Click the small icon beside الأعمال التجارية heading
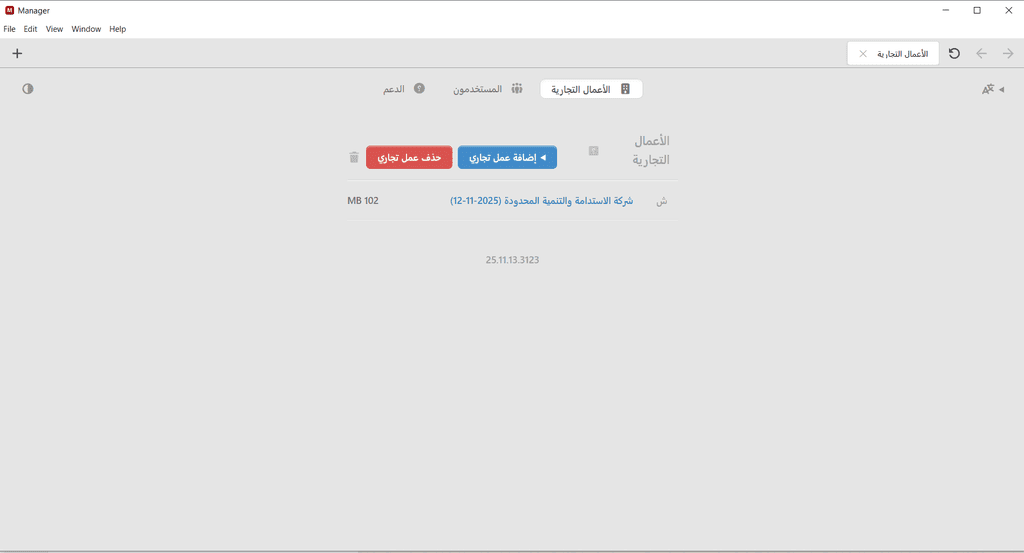This screenshot has width=1024, height=553. 594,151
